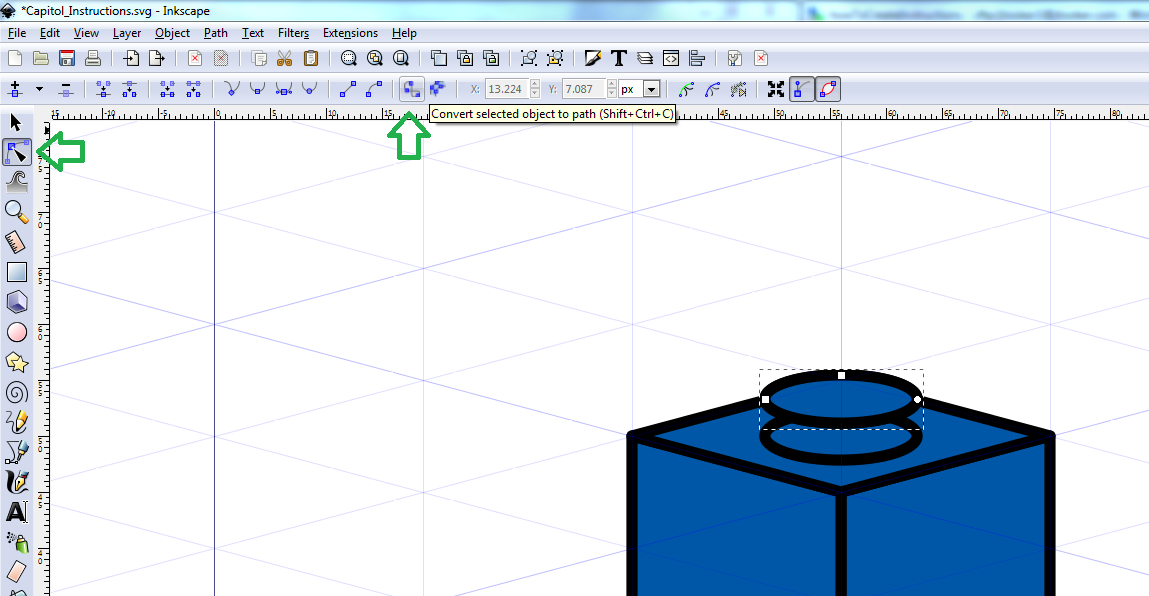Open the Object menu
Screen dimensions: 1149x596
tap(172, 33)
